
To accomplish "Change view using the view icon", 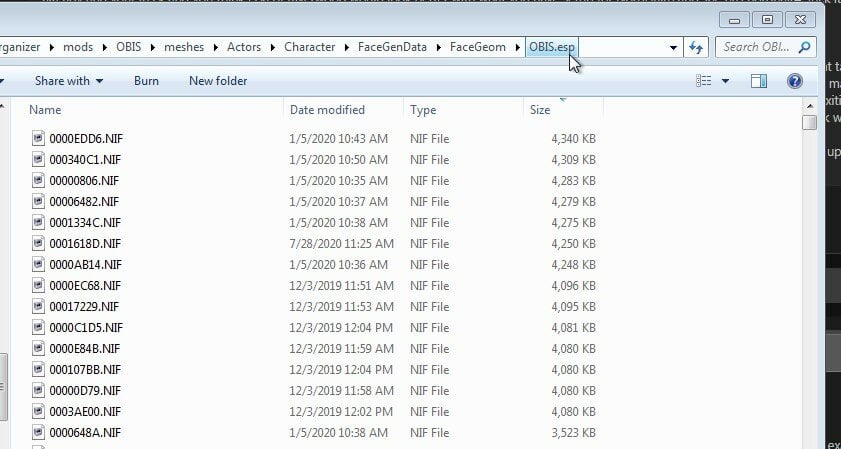I will click(704, 81).
